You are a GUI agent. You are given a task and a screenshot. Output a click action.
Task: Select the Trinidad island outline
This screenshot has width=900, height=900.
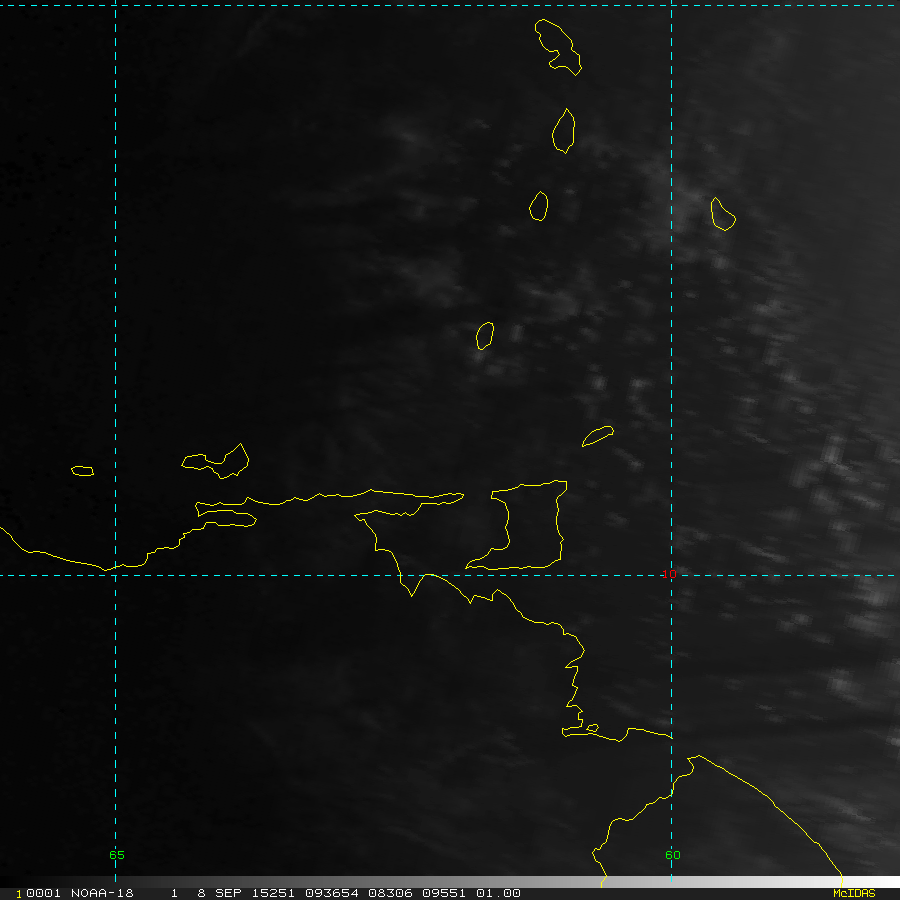[530, 525]
